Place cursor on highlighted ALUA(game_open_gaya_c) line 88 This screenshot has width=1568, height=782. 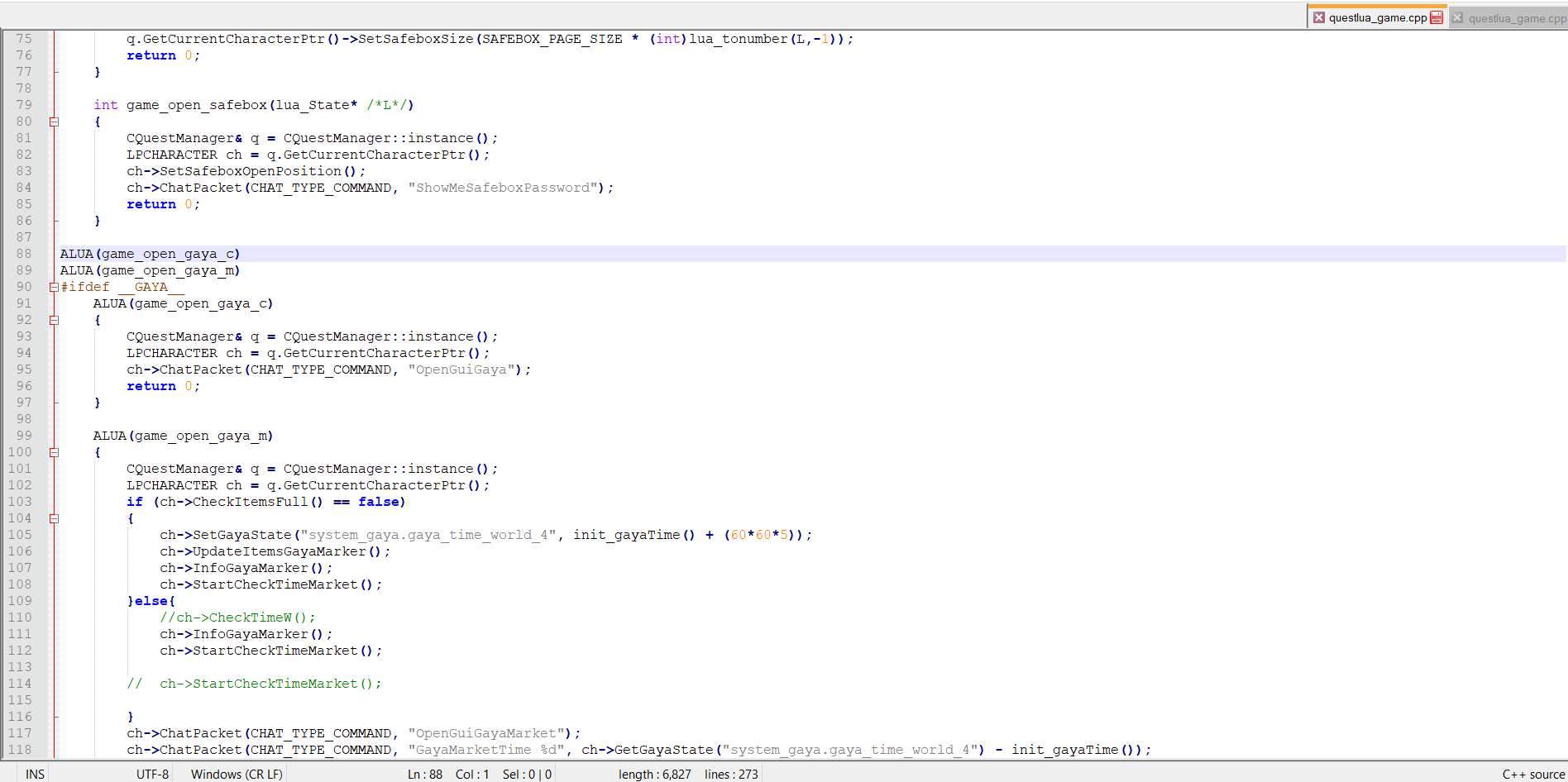click(150, 254)
